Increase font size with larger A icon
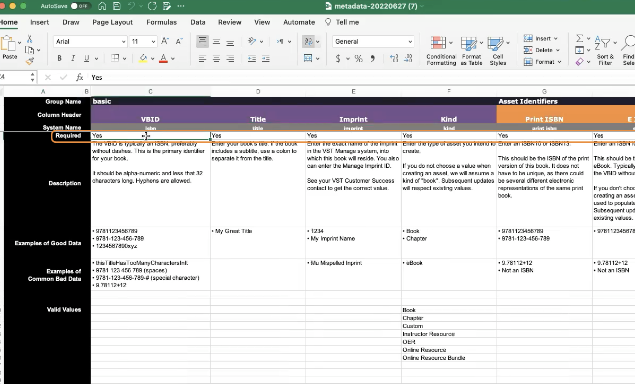 click(165, 41)
